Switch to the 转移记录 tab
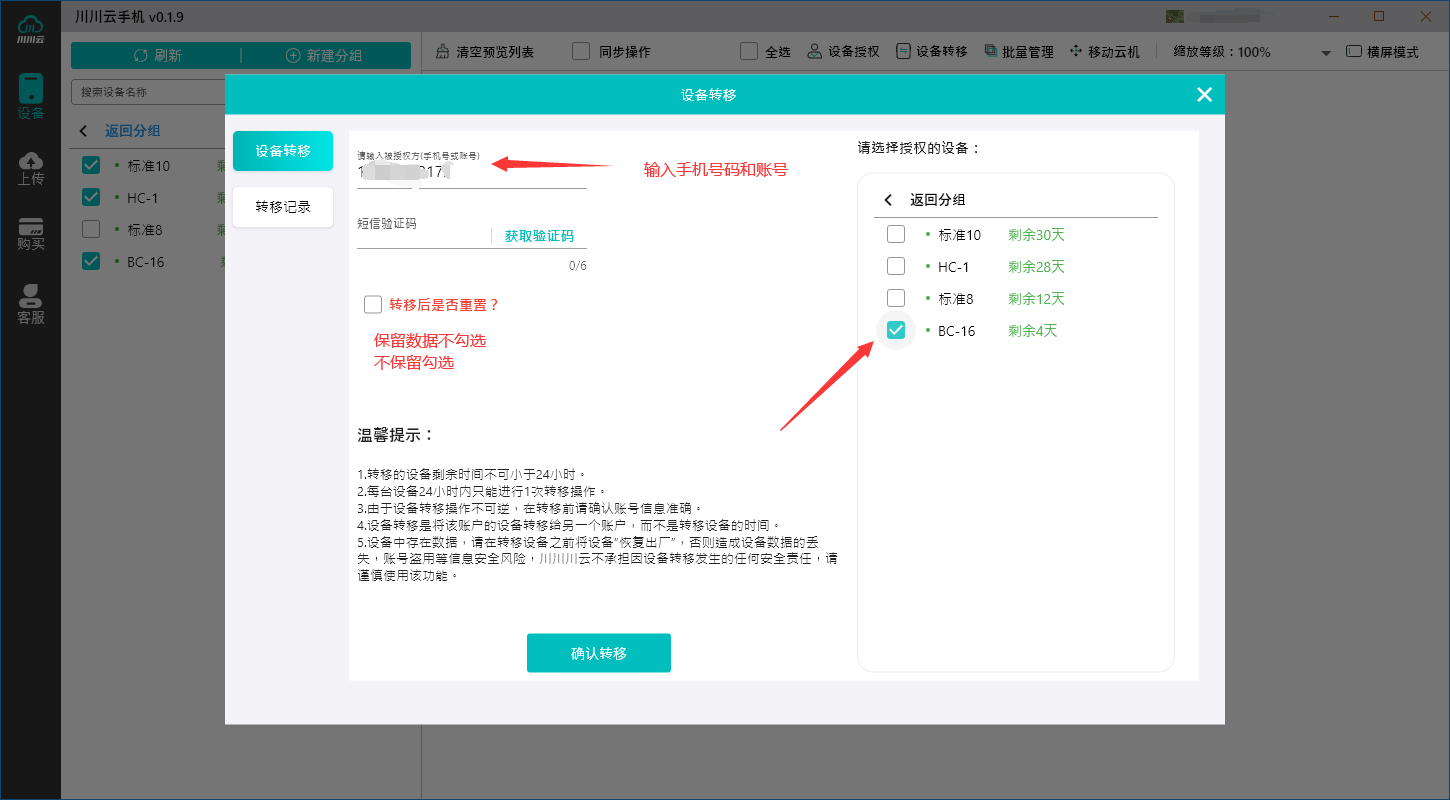 coord(283,207)
